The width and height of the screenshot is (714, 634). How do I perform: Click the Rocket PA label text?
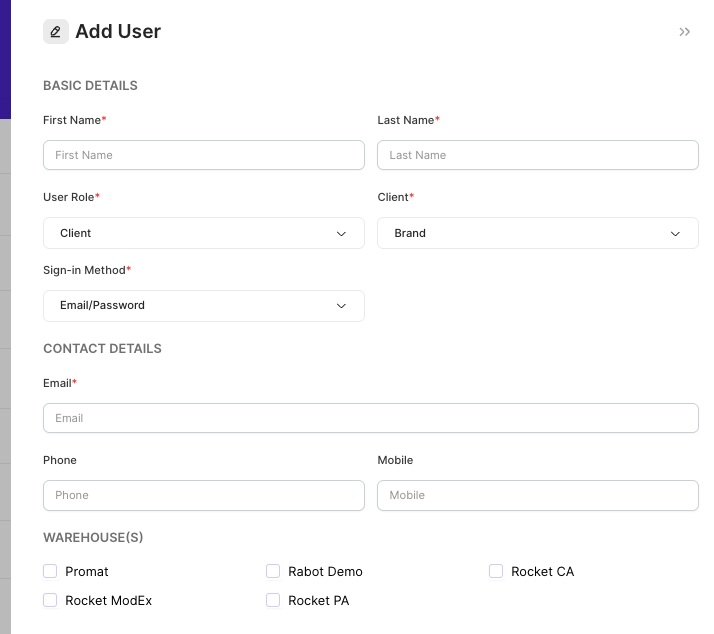click(x=319, y=601)
